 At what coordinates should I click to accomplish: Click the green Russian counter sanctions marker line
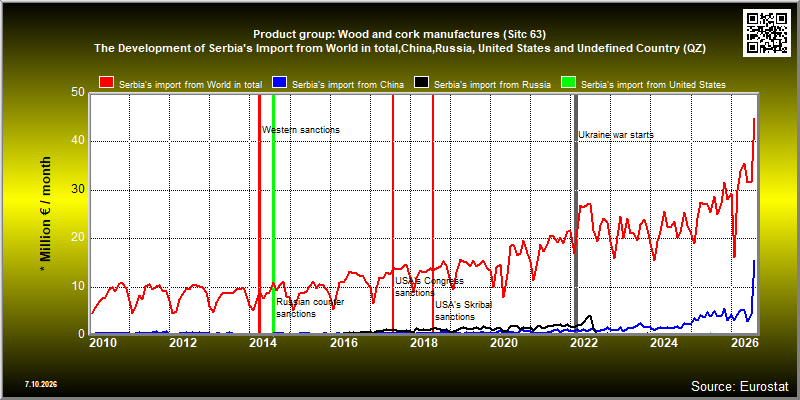click(x=273, y=213)
